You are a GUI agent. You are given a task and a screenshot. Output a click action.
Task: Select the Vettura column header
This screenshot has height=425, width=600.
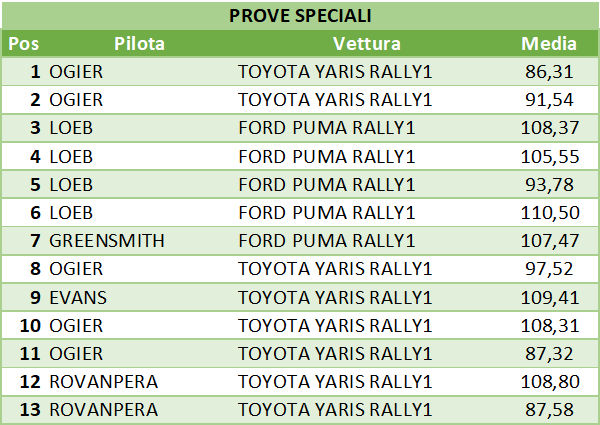click(367, 44)
